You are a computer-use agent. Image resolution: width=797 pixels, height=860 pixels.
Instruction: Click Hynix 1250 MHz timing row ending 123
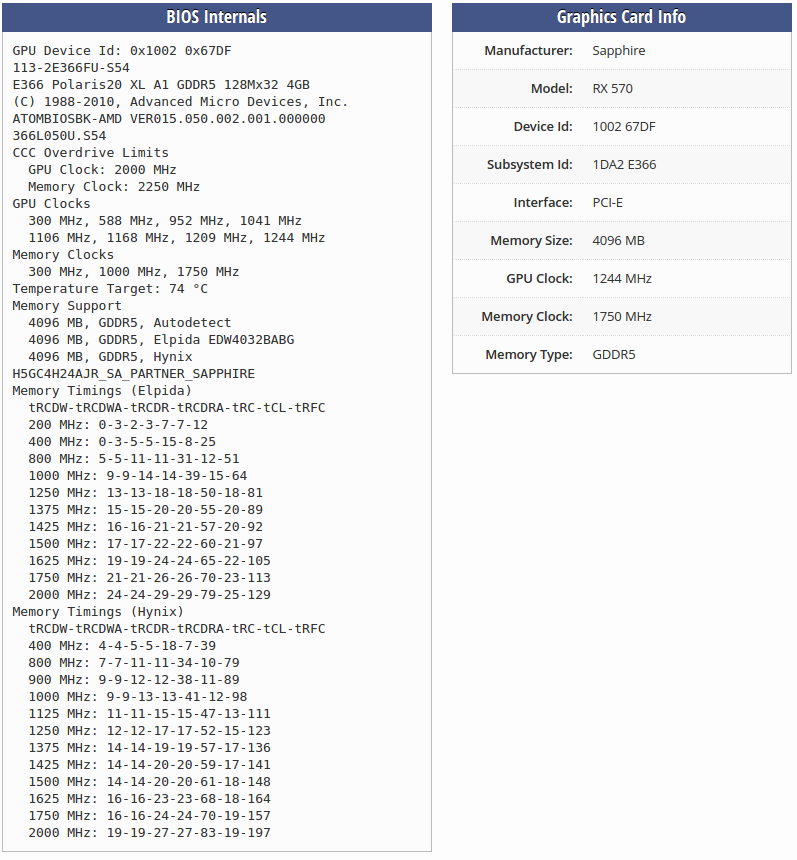(149, 731)
